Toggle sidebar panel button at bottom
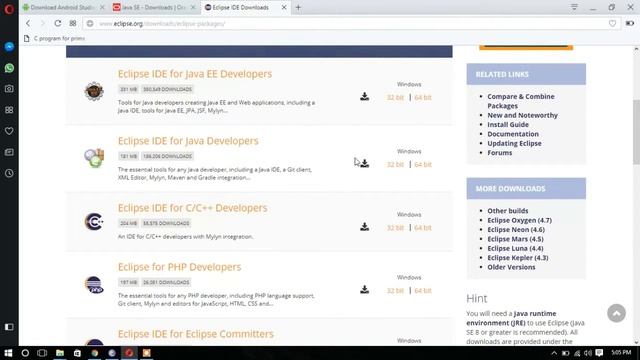This screenshot has width=640, height=360. (9, 327)
